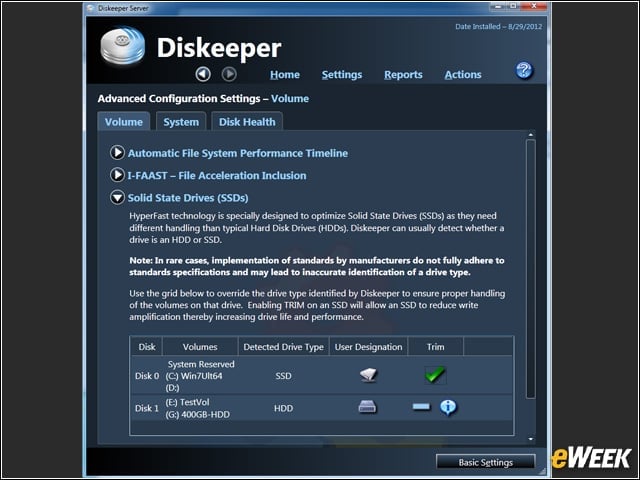Click the scrollbar down arrow
This screenshot has width=640, height=480.
531,439
